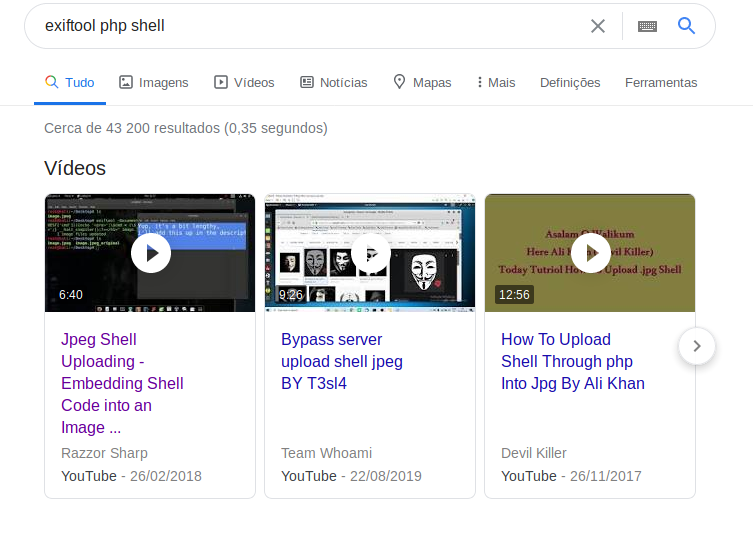Open How To Upload Shell Through php link

(572, 361)
